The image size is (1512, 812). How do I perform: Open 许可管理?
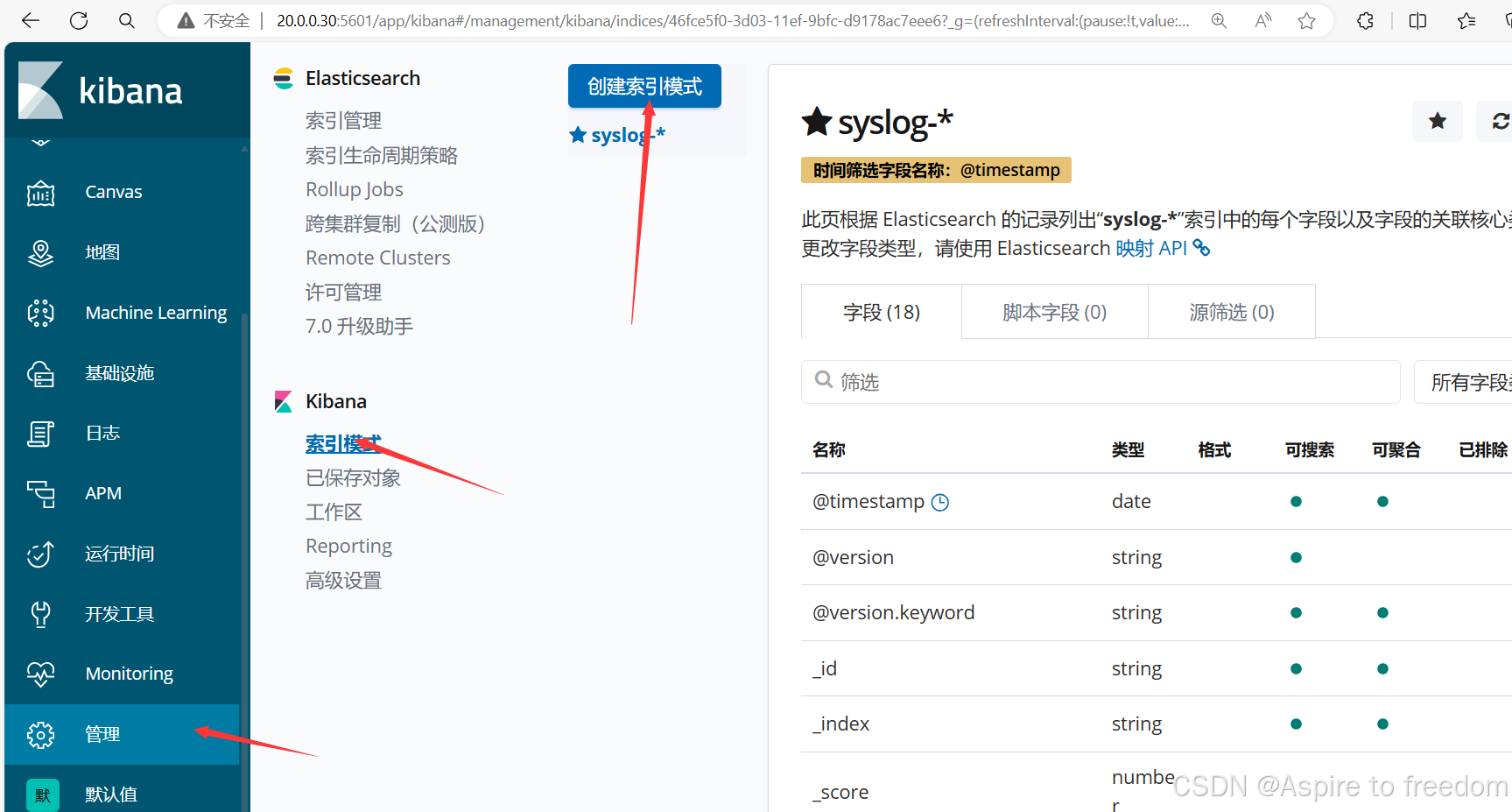click(x=343, y=292)
